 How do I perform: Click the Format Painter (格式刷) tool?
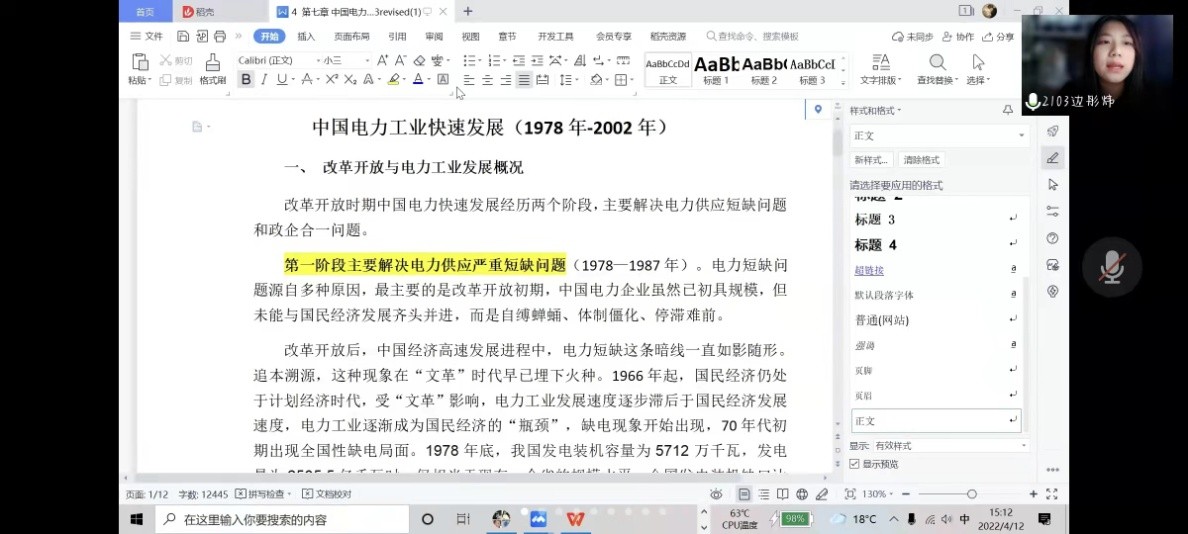click(213, 69)
